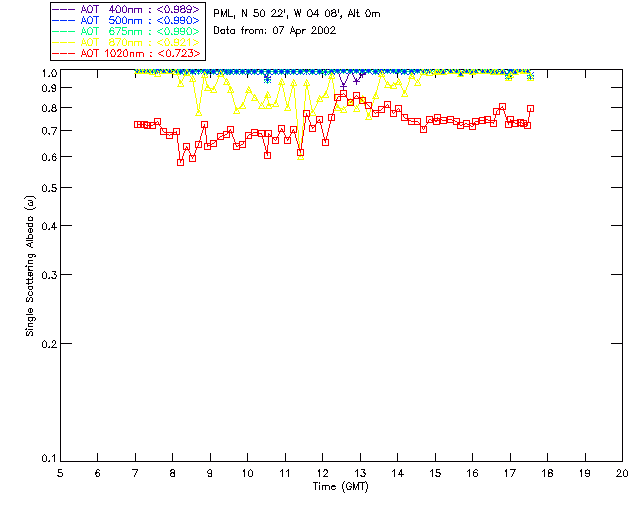Click the x-axis tick label 10
This screenshot has width=640, height=512.
click(247, 473)
